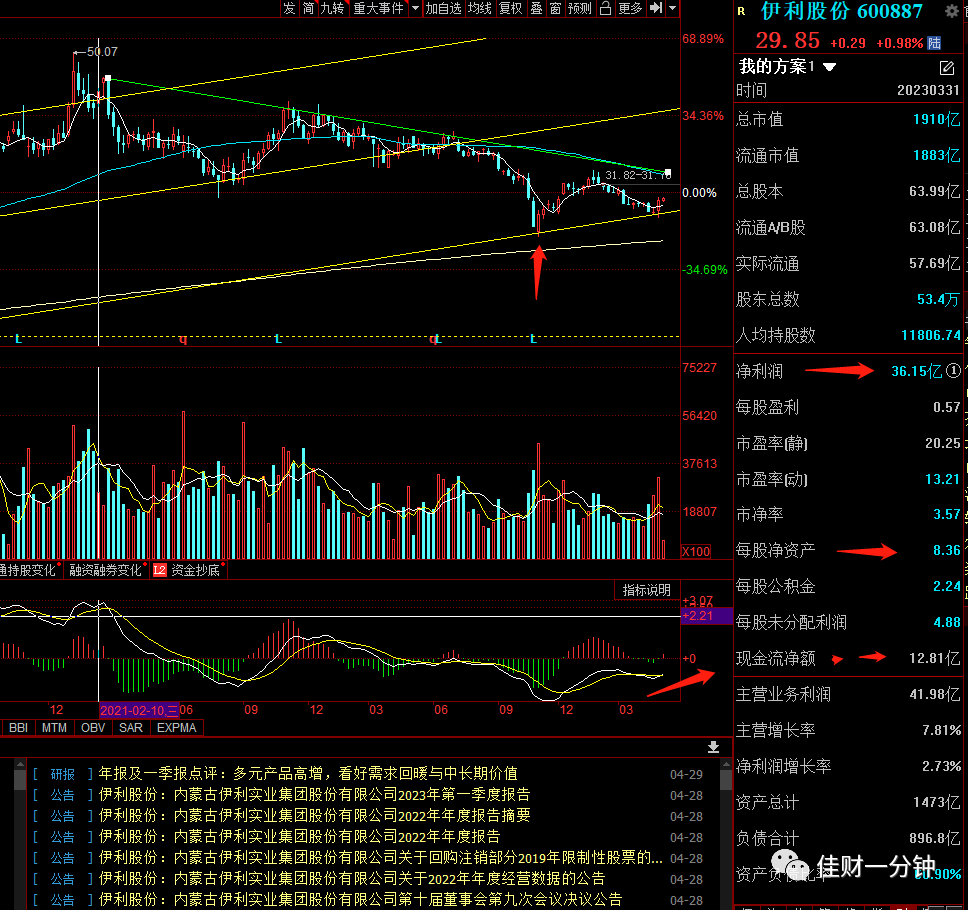This screenshot has height=910, width=968.
Task: Open 第十届董事会第九次会议决议公告 link
Action: click(361, 899)
